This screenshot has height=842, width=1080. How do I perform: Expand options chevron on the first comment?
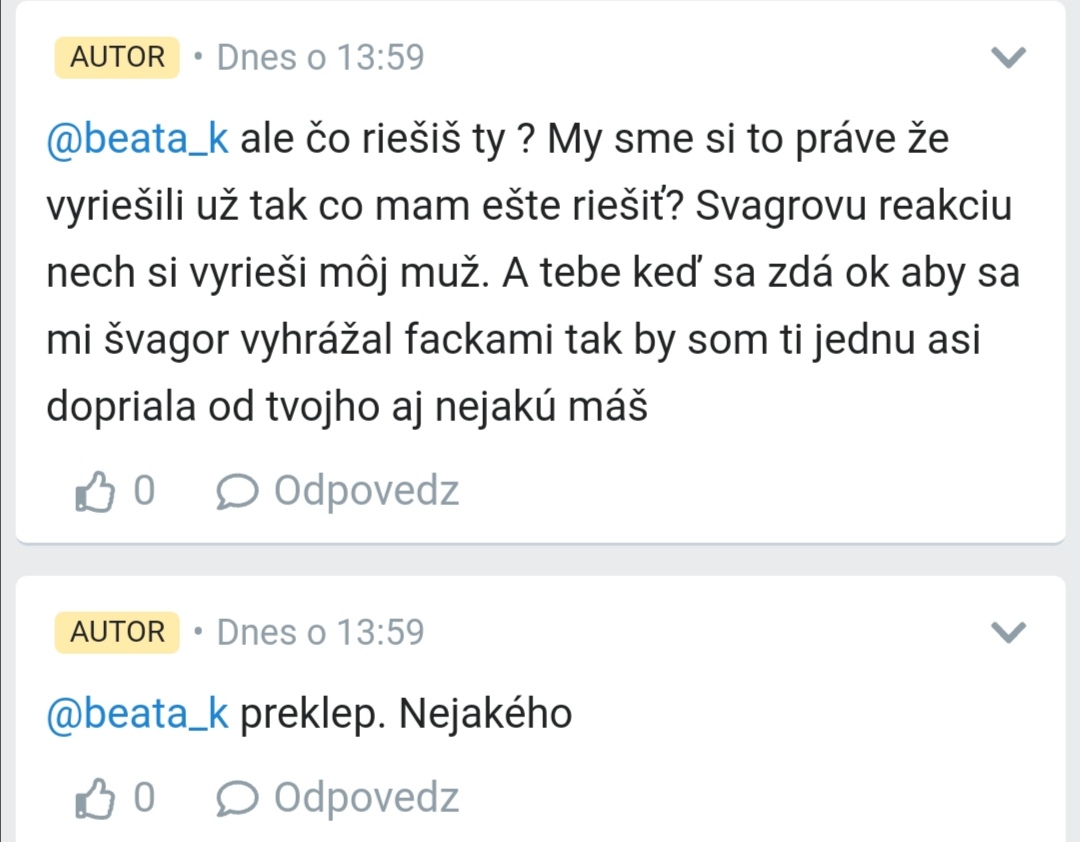pos(1008,57)
